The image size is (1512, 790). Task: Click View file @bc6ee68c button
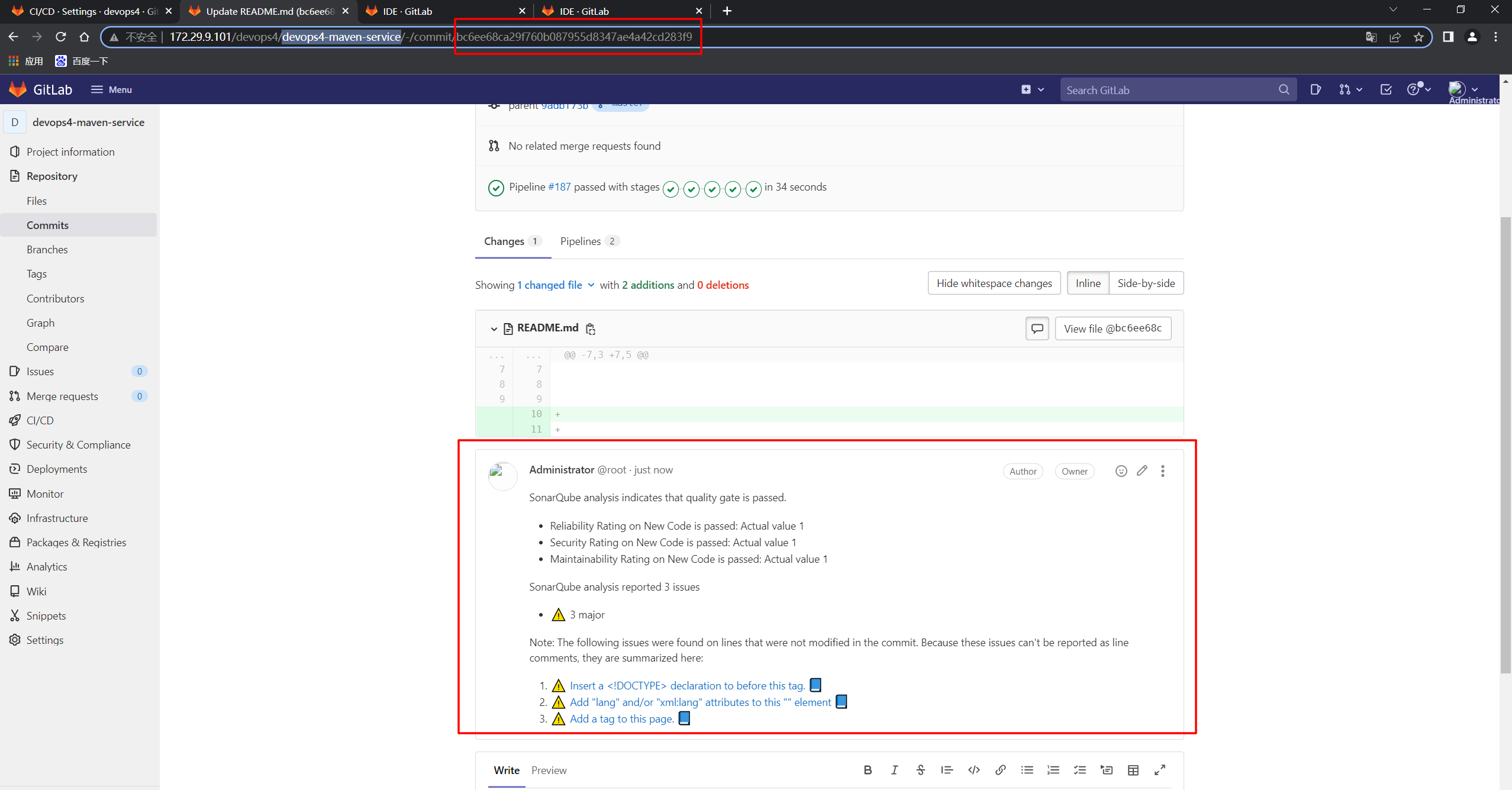click(x=1113, y=328)
